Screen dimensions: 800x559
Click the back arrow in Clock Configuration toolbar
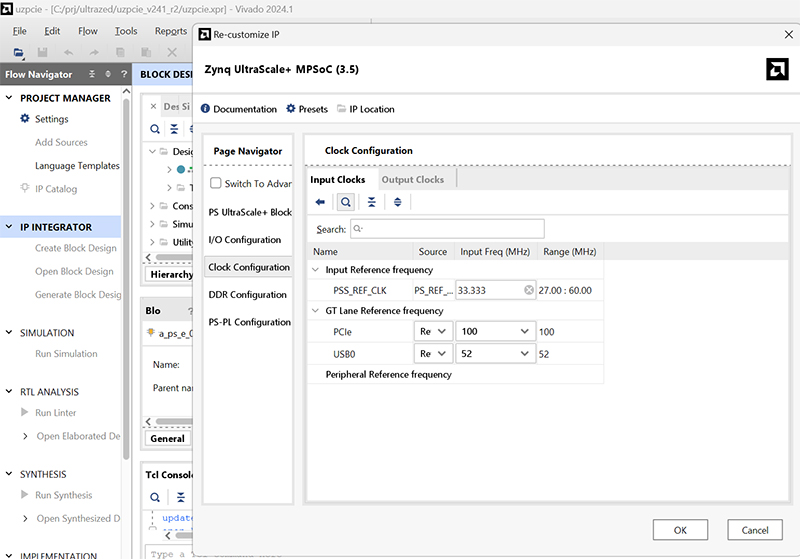pos(320,202)
